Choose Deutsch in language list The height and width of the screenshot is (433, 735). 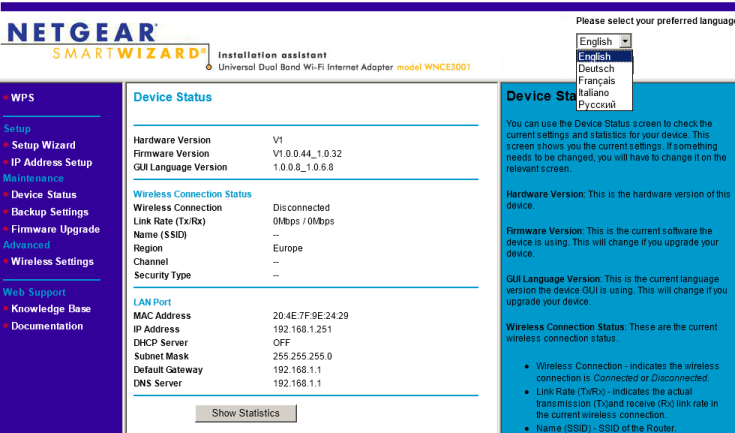click(604, 68)
